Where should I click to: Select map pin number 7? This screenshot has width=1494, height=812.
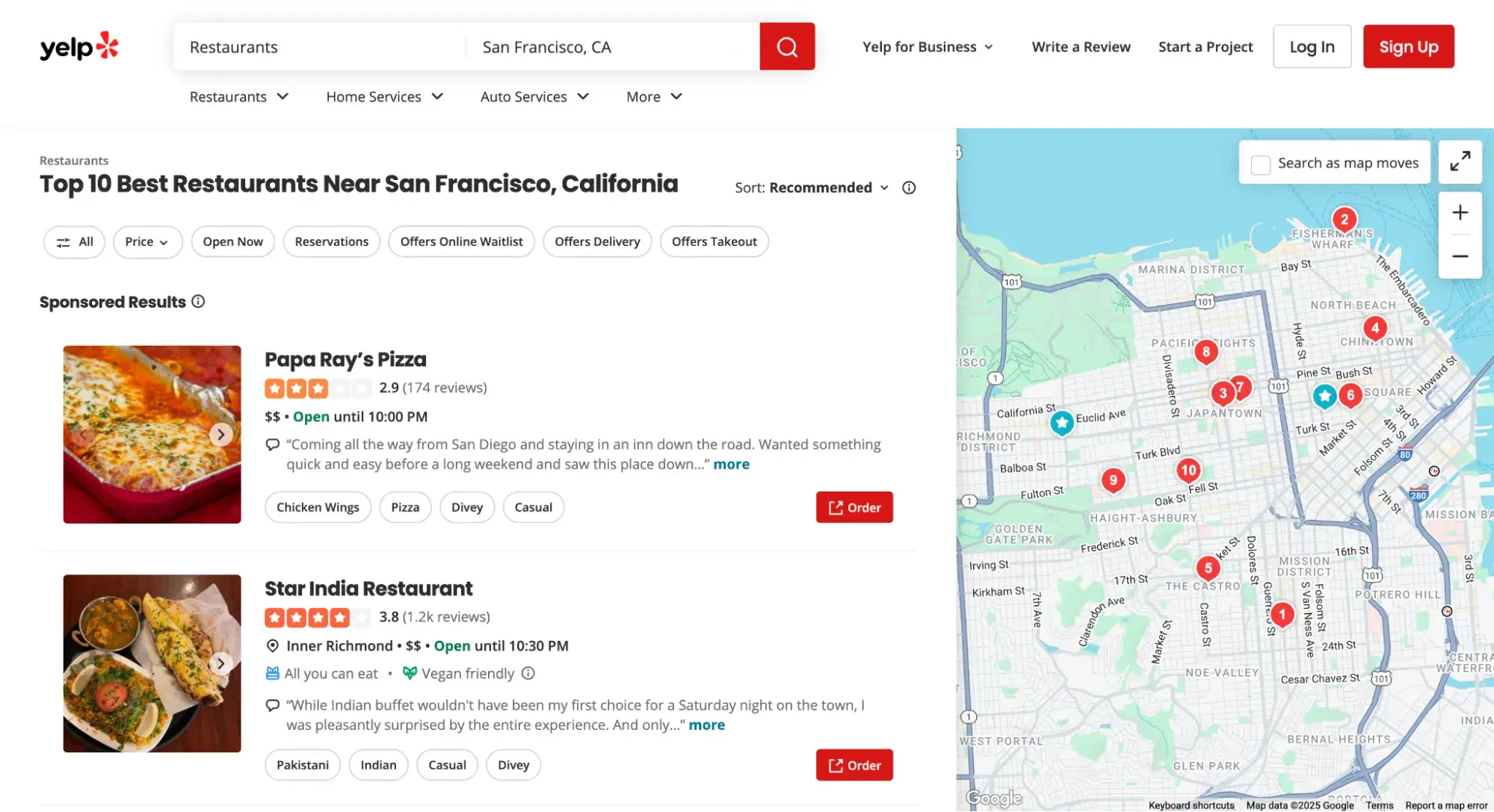(x=1242, y=386)
